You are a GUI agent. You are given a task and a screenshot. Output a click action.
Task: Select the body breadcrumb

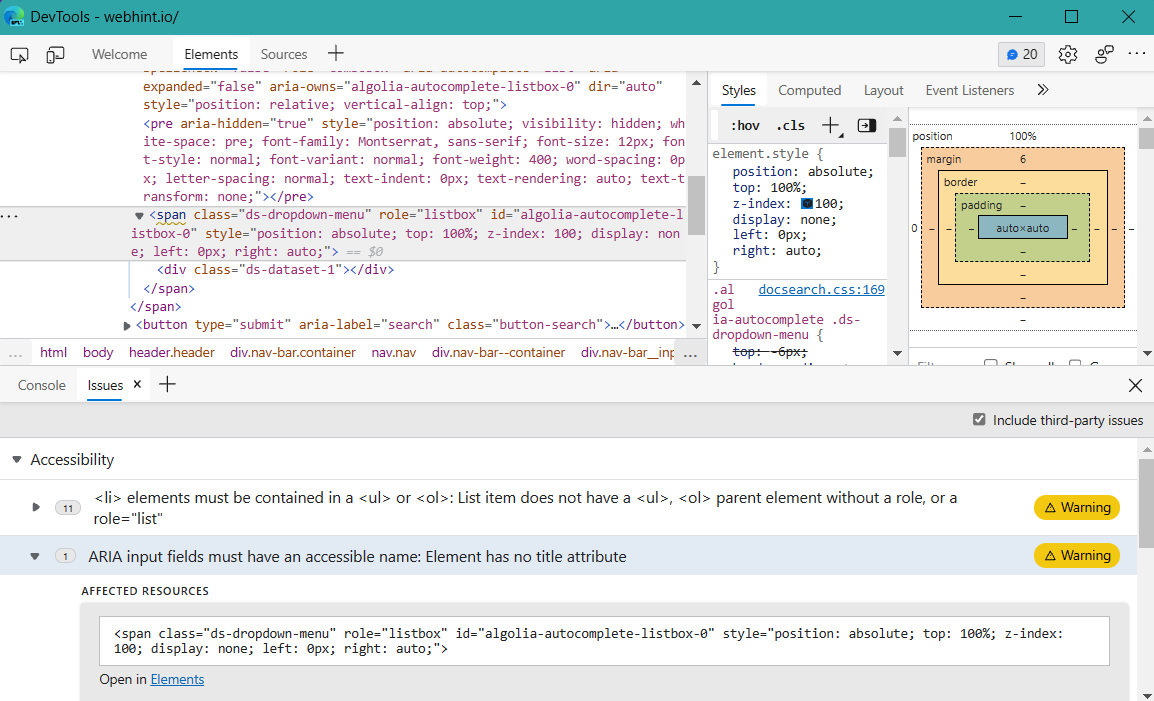point(98,353)
